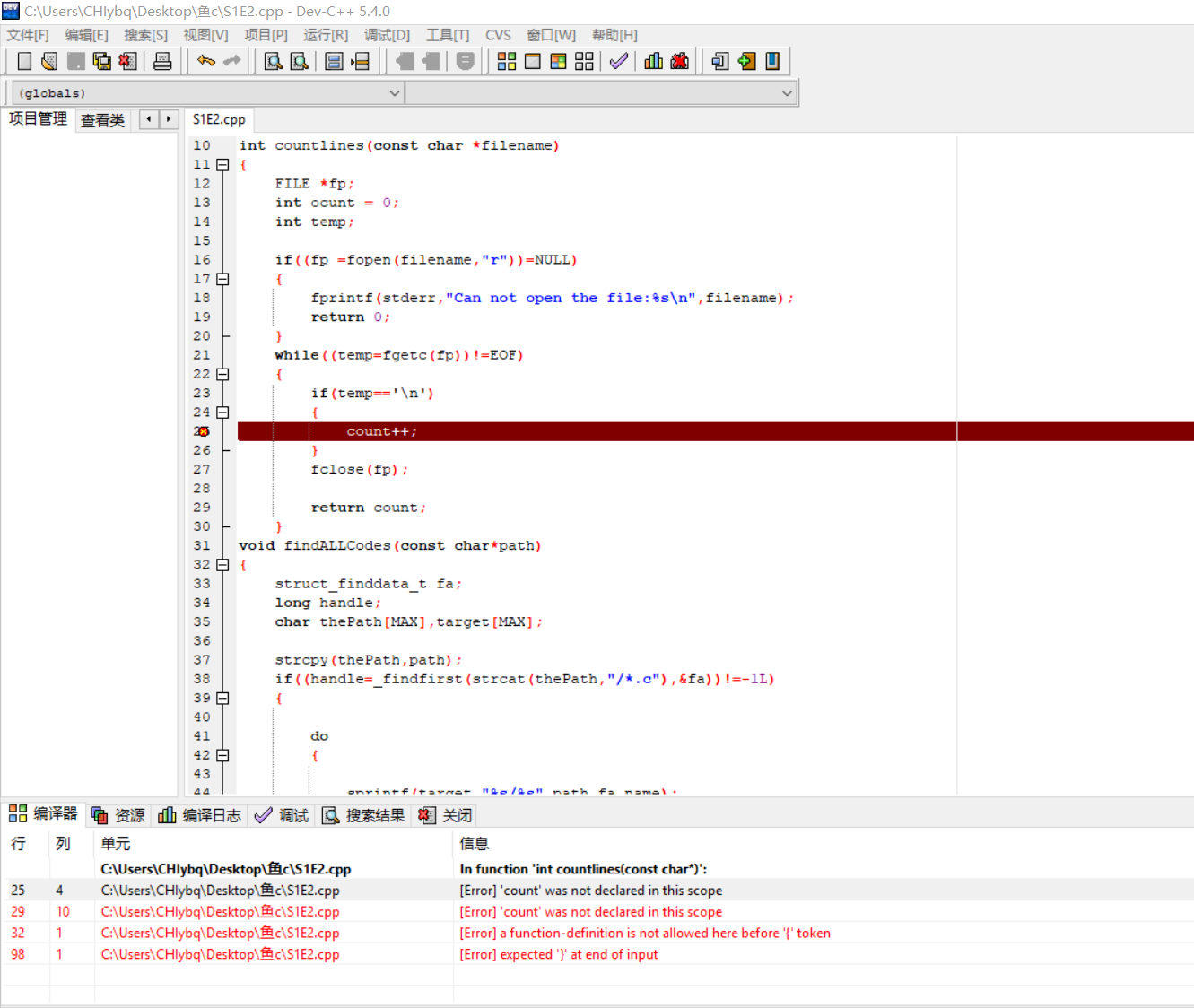Screen dimensions: 1194x1008
Task: Click the Profile analysis chart icon
Action: coord(653,61)
